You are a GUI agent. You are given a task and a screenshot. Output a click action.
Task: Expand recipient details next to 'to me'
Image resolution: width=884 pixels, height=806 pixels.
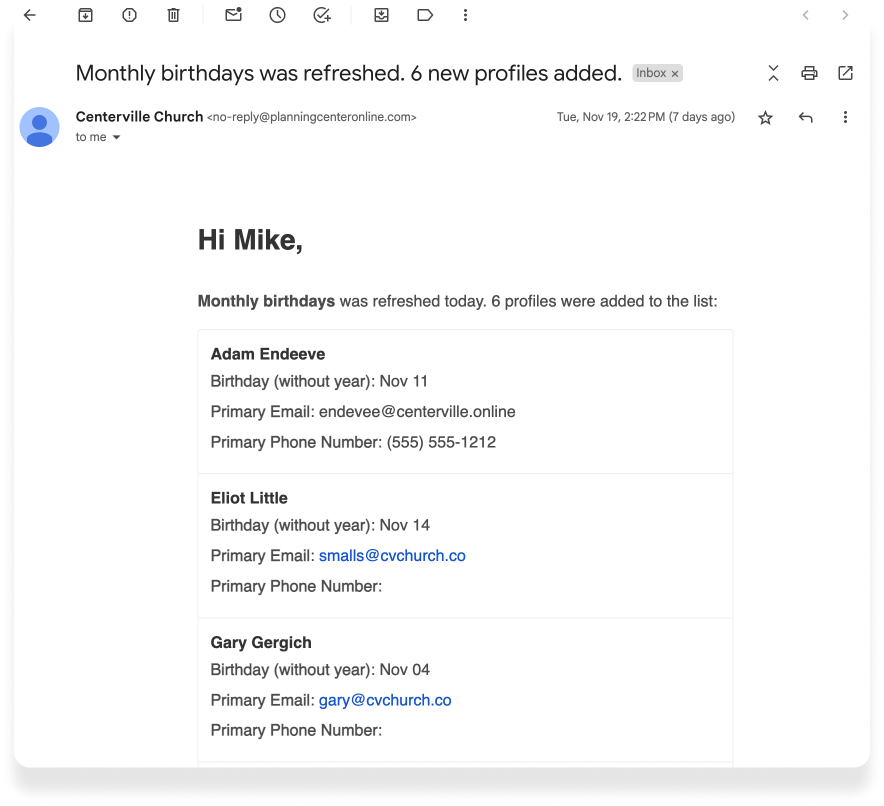(x=116, y=138)
